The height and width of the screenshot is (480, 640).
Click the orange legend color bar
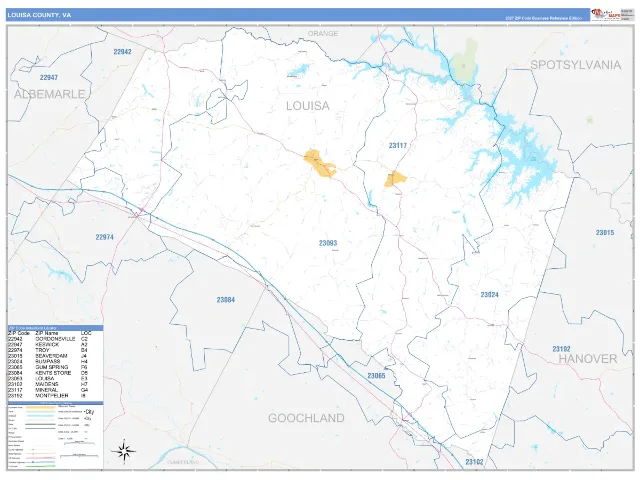coord(40,408)
